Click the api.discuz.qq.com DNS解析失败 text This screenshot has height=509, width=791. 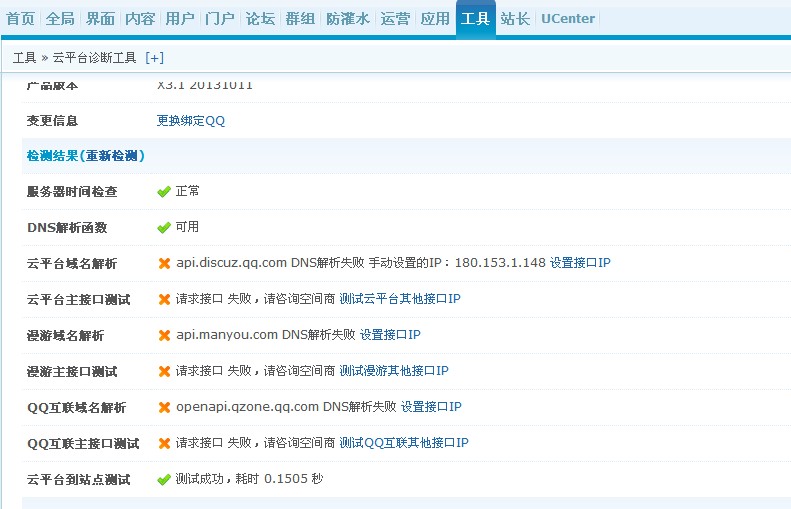270,263
